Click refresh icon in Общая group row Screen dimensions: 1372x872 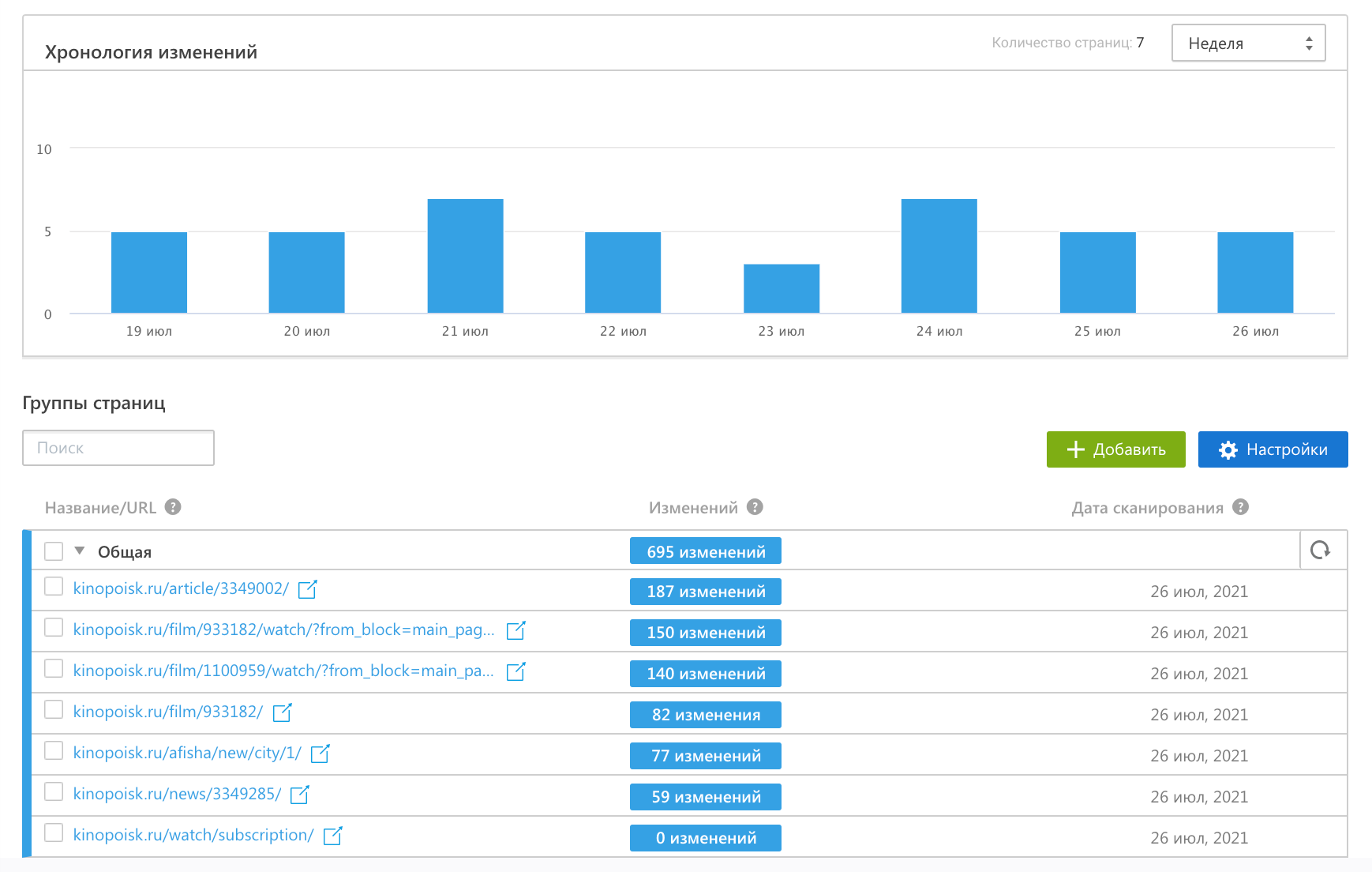[1321, 550]
